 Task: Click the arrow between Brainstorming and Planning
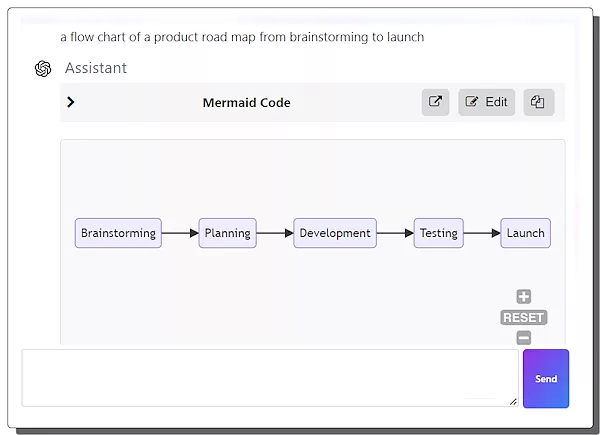[180, 233]
